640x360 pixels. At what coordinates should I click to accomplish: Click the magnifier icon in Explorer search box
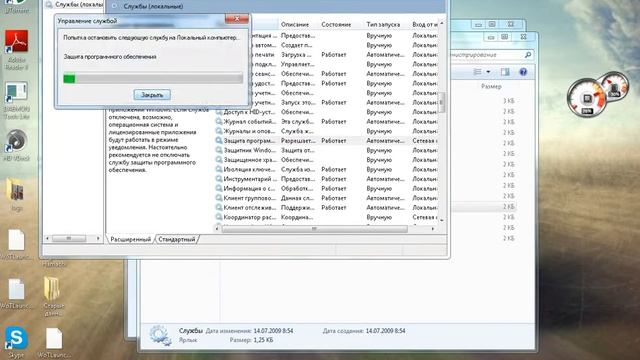(x=527, y=54)
